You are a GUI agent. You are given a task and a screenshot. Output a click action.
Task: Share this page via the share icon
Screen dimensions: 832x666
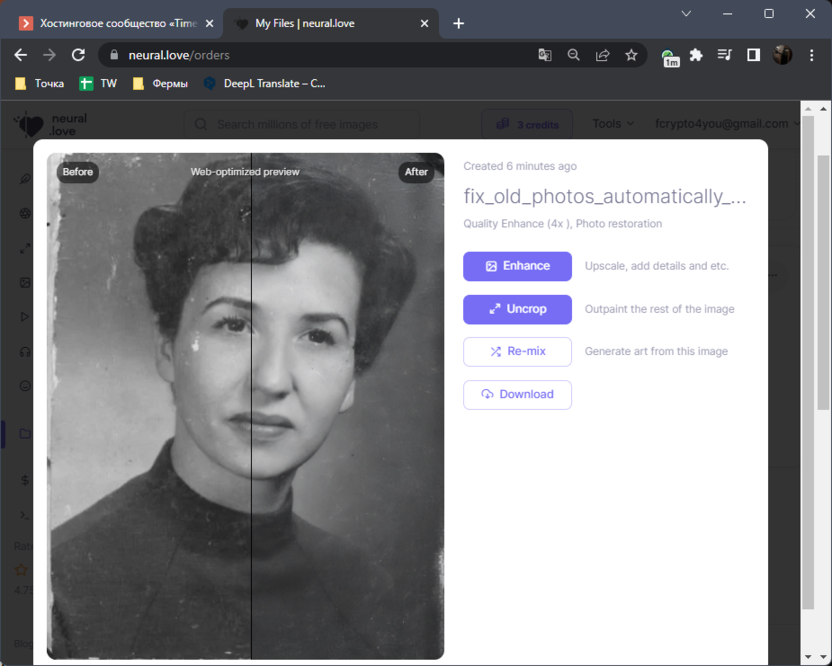(x=603, y=56)
